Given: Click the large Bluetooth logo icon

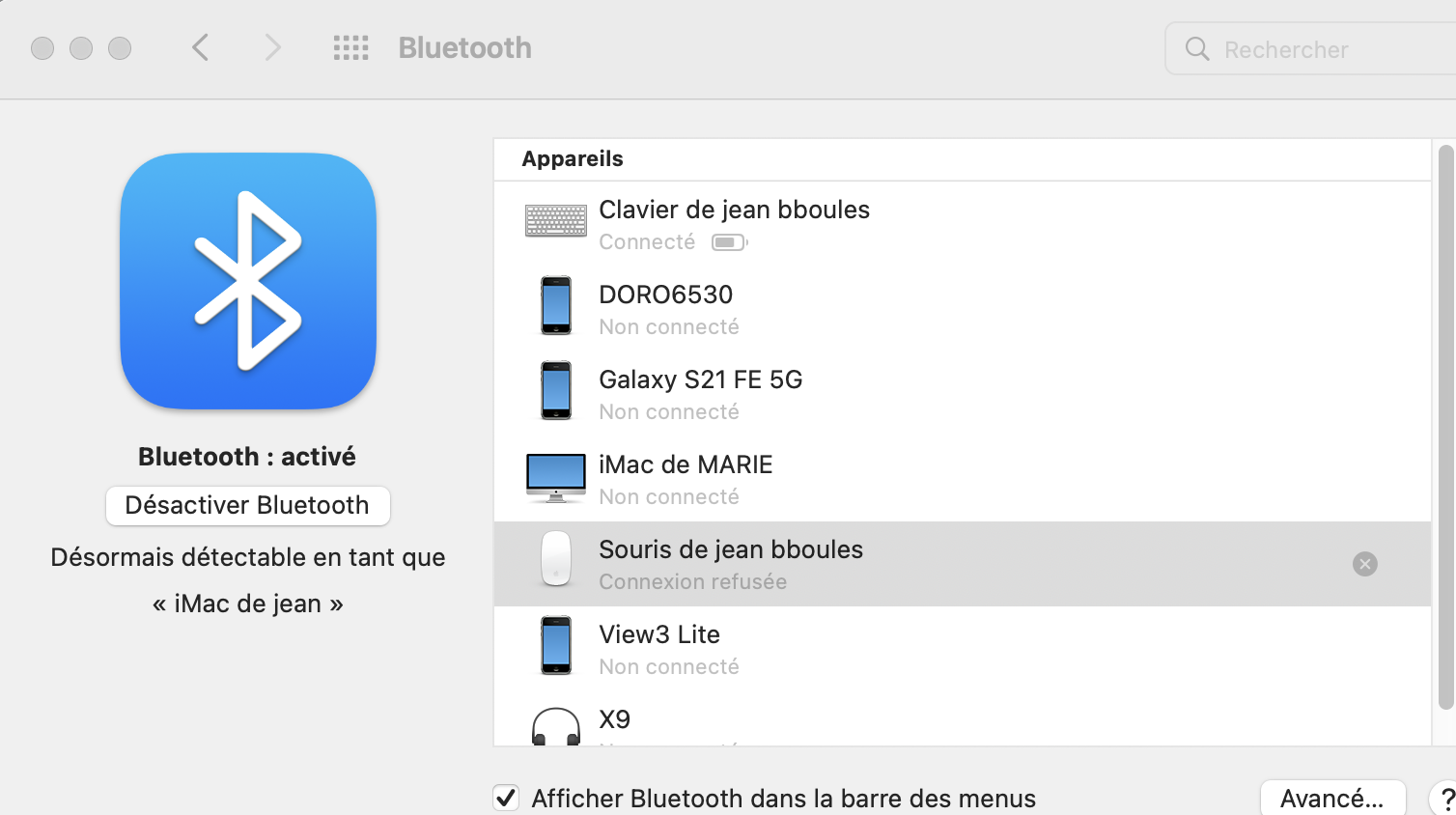Looking at the screenshot, I should (248, 281).
